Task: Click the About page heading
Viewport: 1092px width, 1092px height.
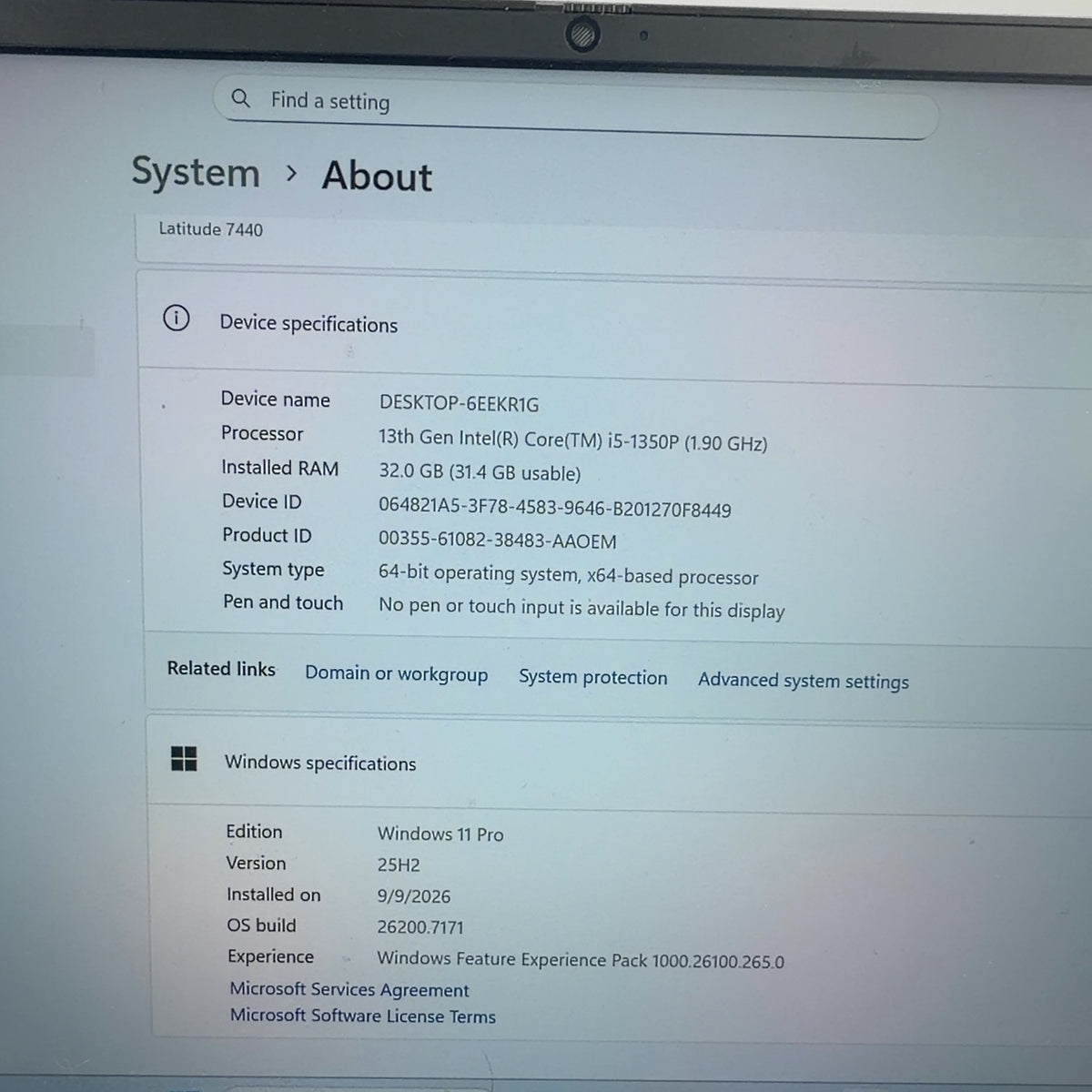Action: tap(377, 176)
